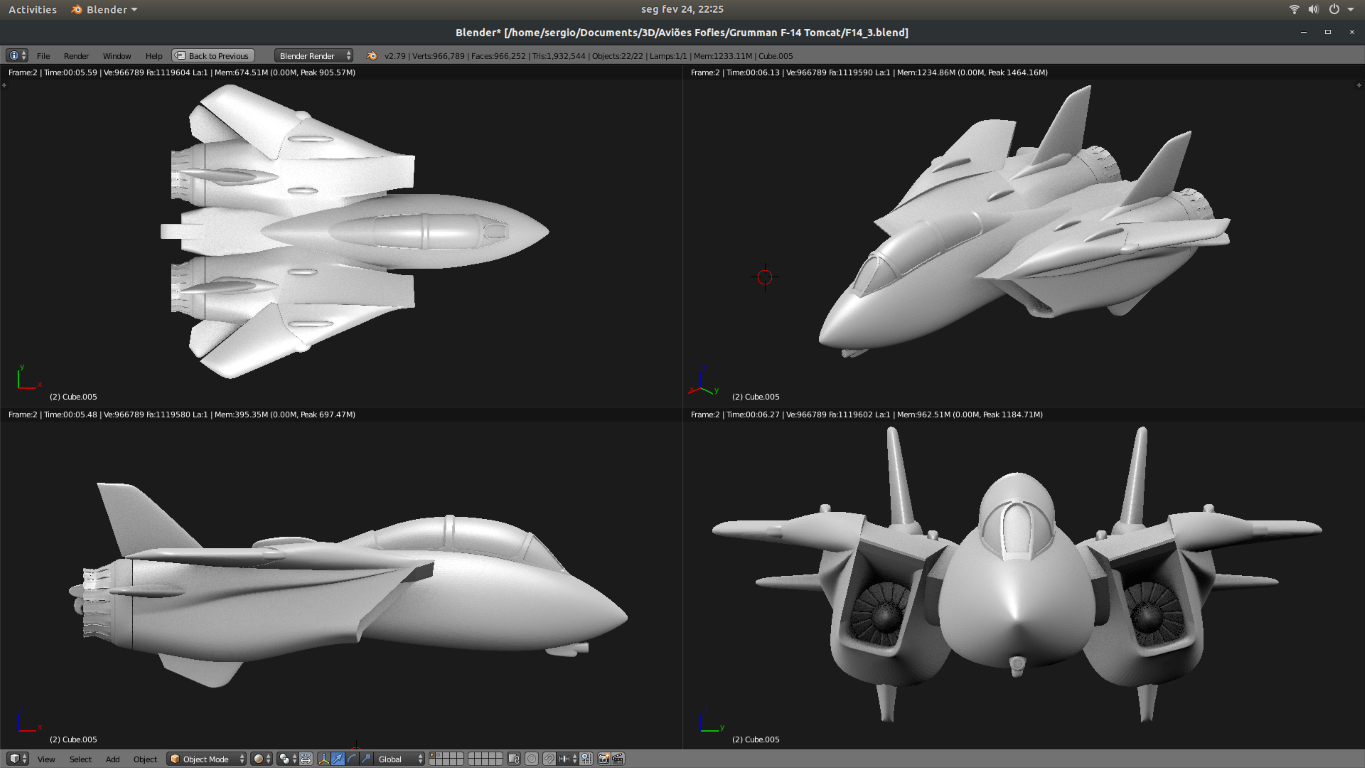
Task: Open the Select menu in 3D view header
Action: click(80, 759)
